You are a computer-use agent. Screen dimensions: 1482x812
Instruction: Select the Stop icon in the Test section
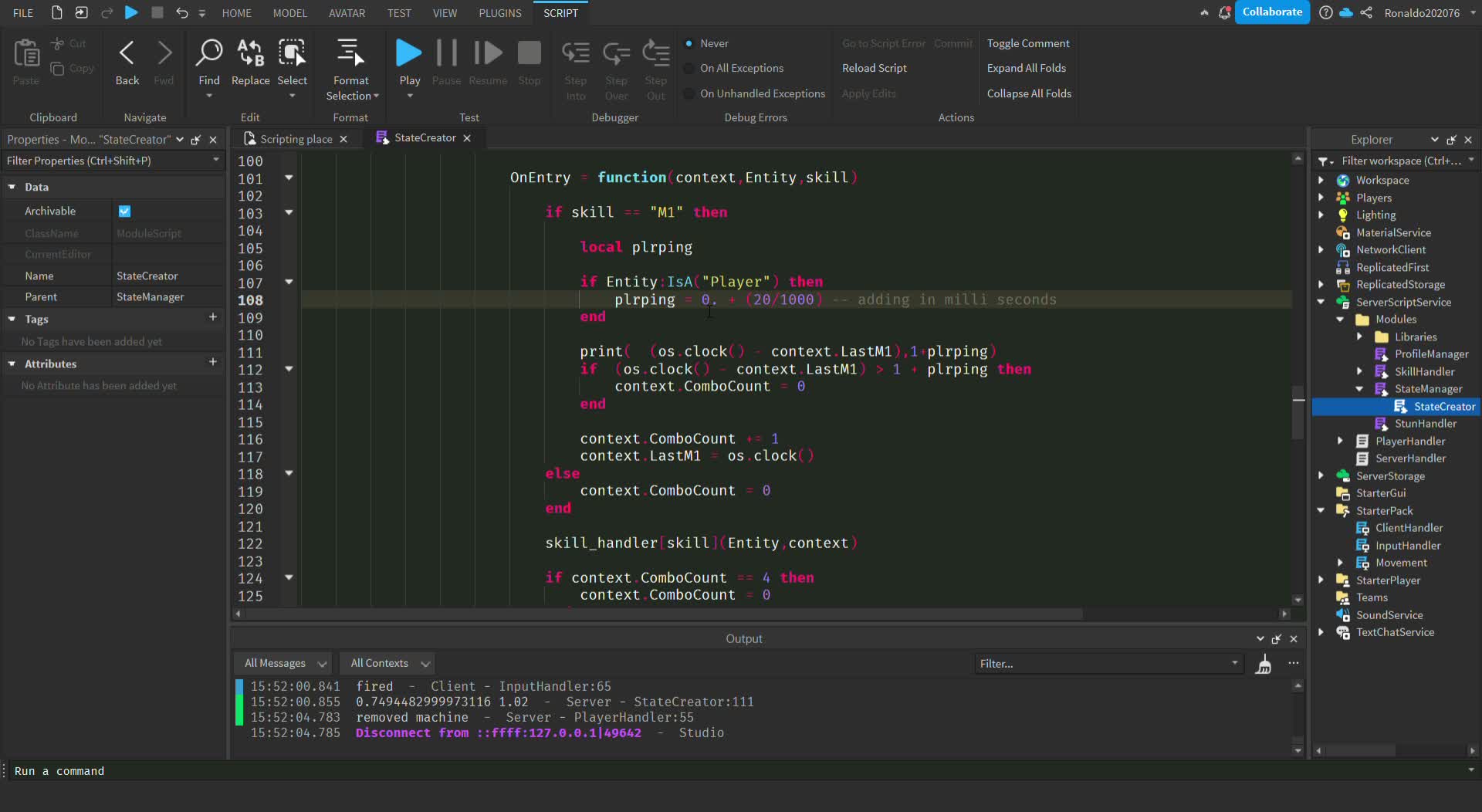coord(530,52)
